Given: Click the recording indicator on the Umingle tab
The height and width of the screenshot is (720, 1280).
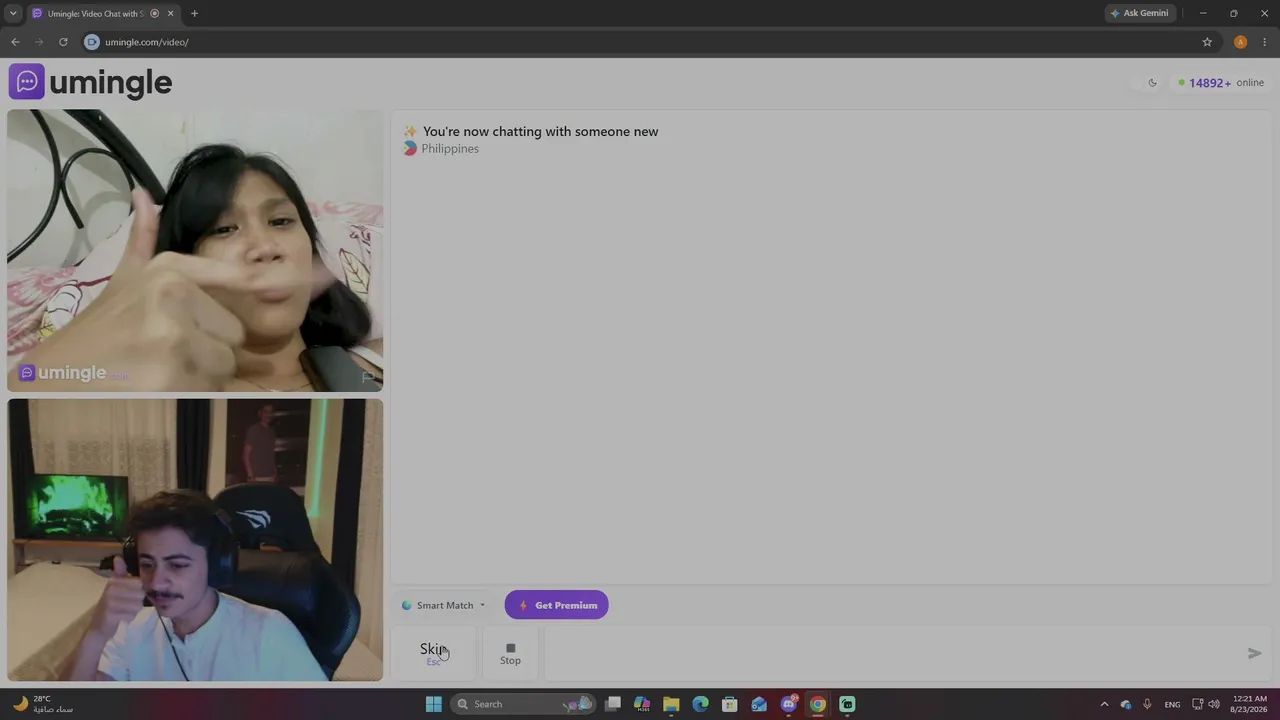Looking at the screenshot, I should (154, 13).
